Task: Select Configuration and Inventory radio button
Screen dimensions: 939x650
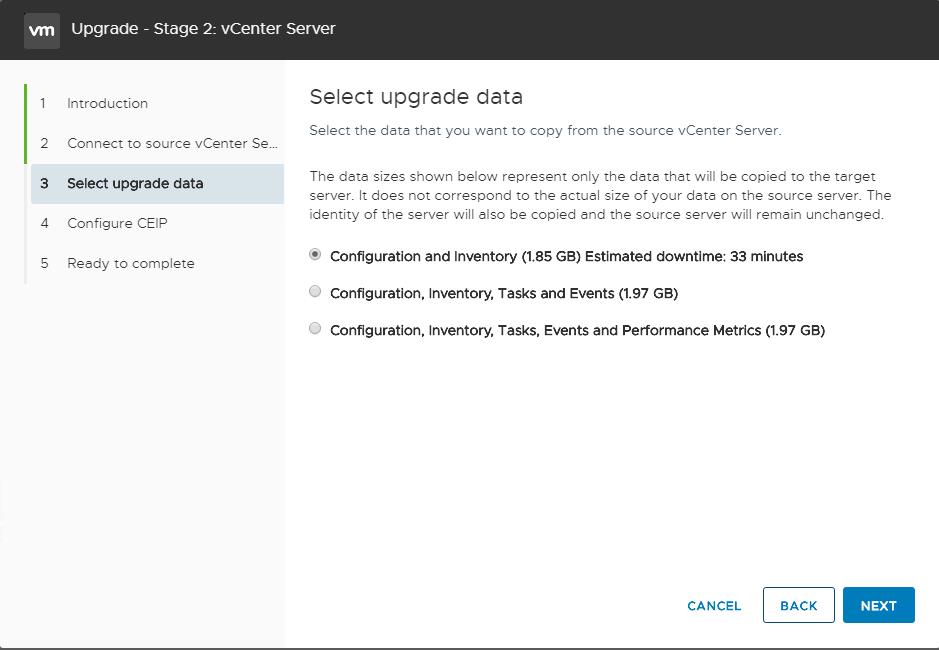Action: [315, 255]
